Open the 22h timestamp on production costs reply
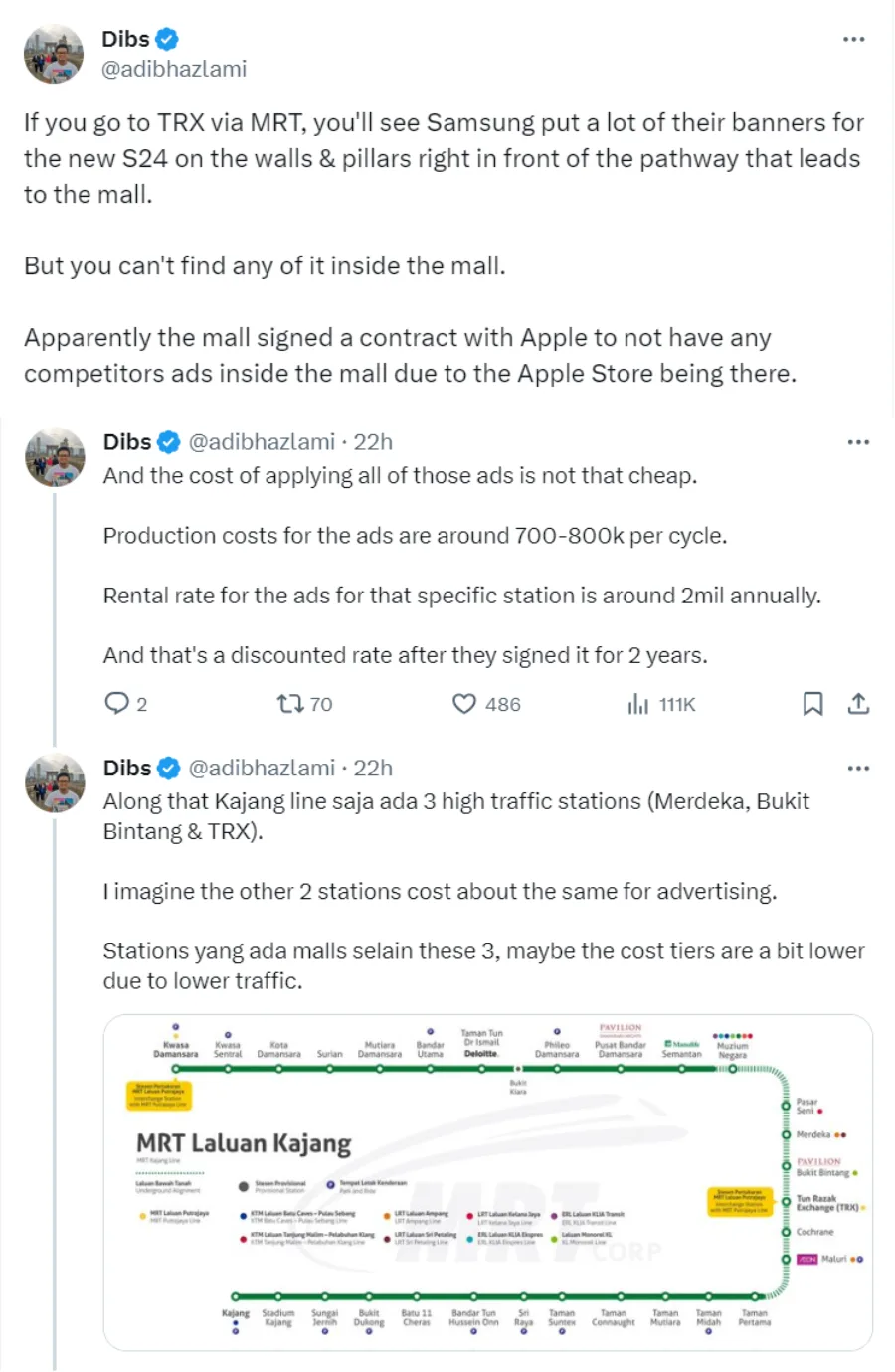The height and width of the screenshot is (1372, 895). (373, 442)
